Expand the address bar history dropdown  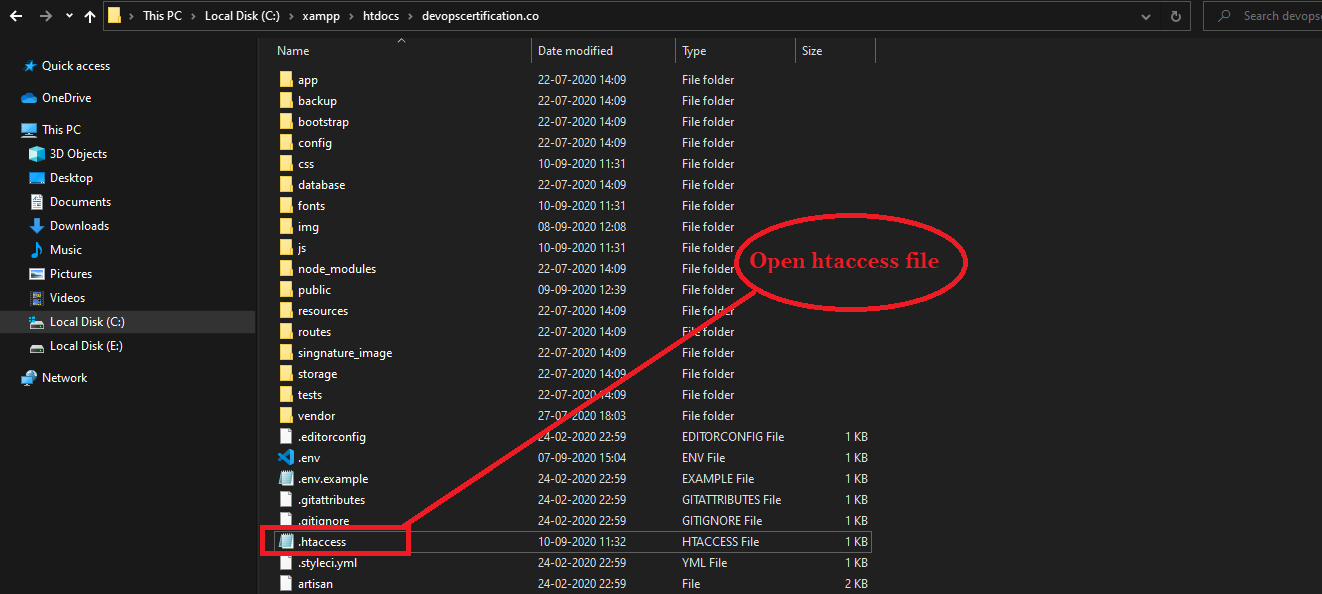pos(1144,16)
